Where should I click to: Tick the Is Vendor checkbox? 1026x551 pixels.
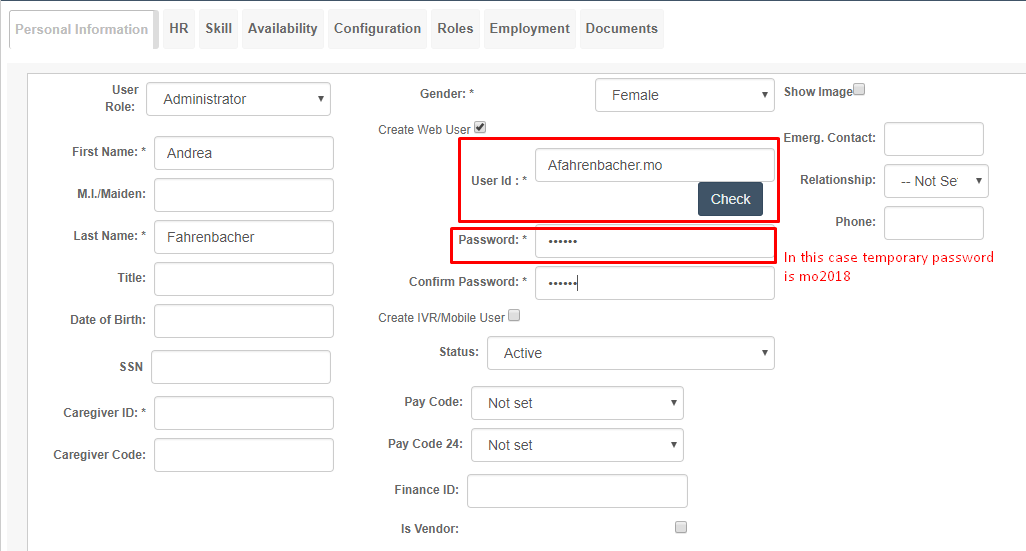[x=681, y=527]
